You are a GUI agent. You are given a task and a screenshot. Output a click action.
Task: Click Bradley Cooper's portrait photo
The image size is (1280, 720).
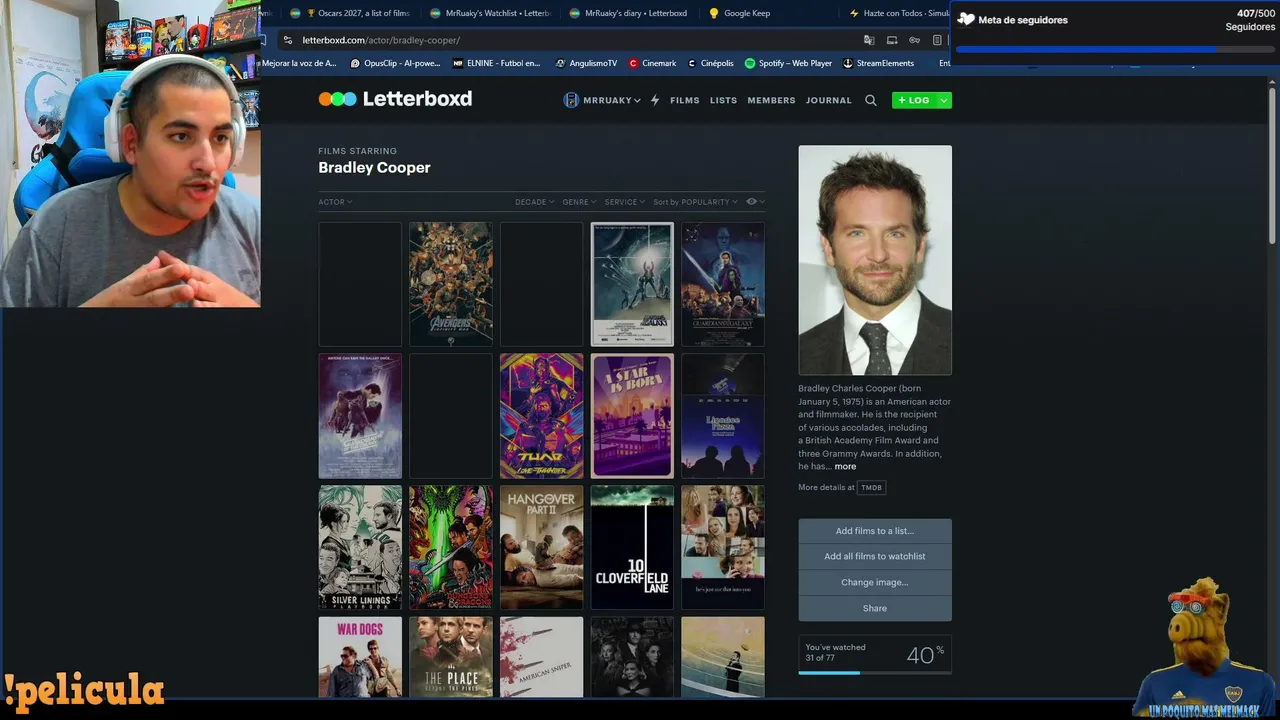pos(875,260)
